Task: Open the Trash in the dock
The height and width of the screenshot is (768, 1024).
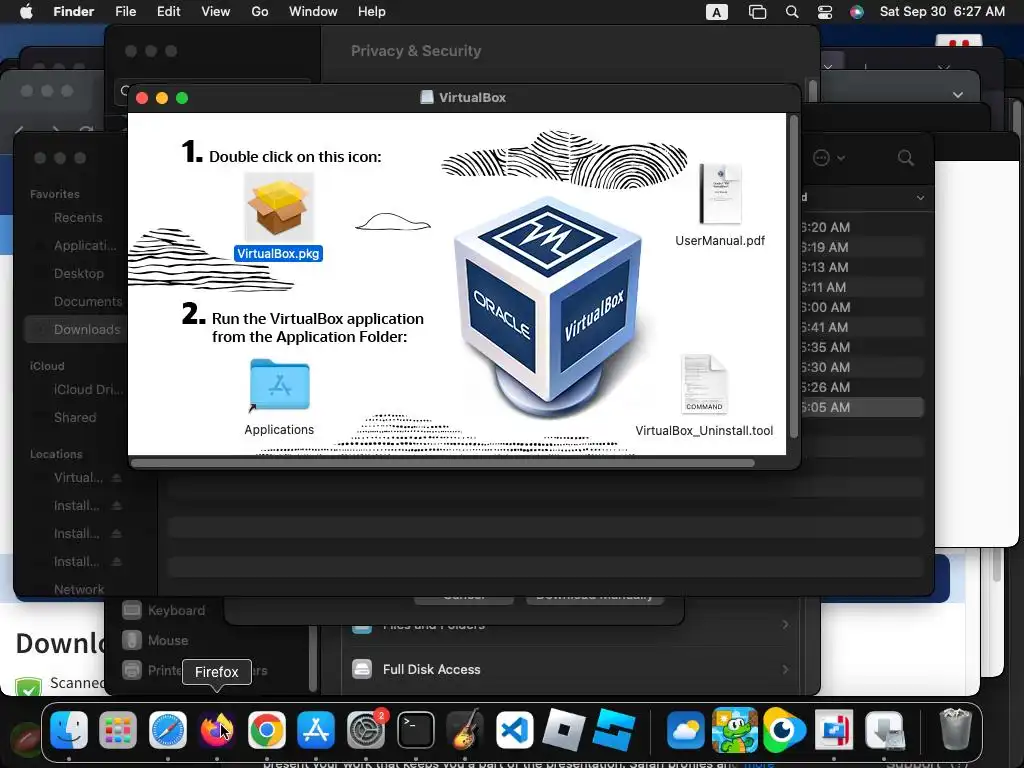Action: pyautogui.click(x=955, y=729)
